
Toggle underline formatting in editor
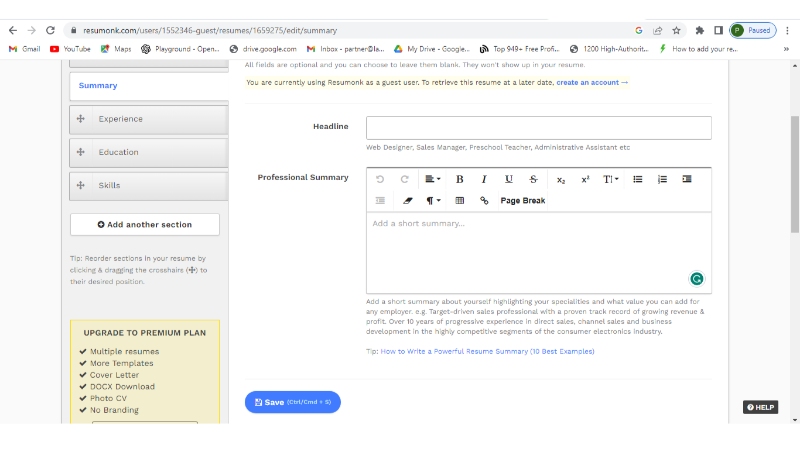point(509,179)
